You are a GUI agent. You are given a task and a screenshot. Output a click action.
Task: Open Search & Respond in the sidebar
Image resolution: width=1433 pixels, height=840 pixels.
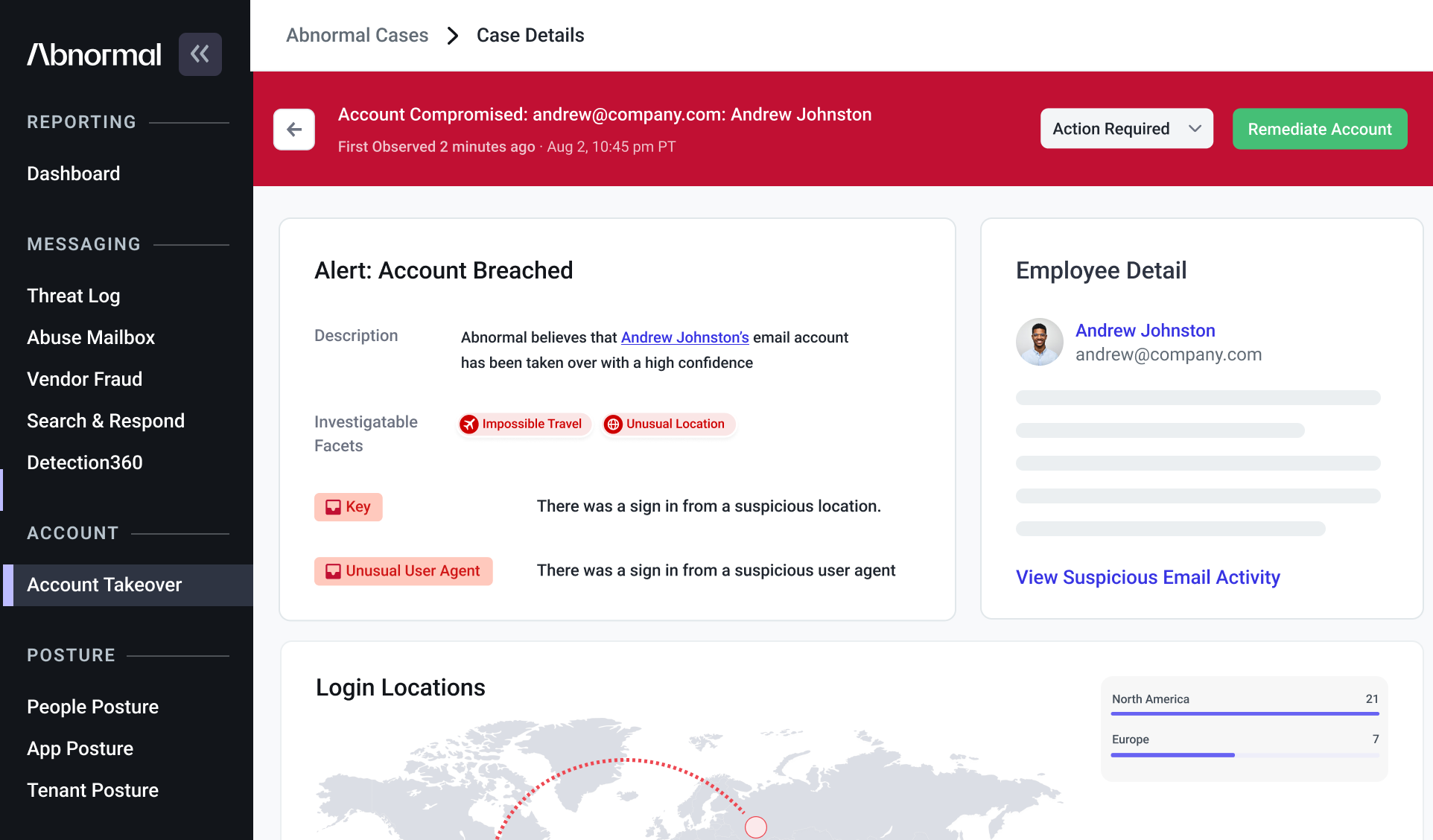click(106, 421)
